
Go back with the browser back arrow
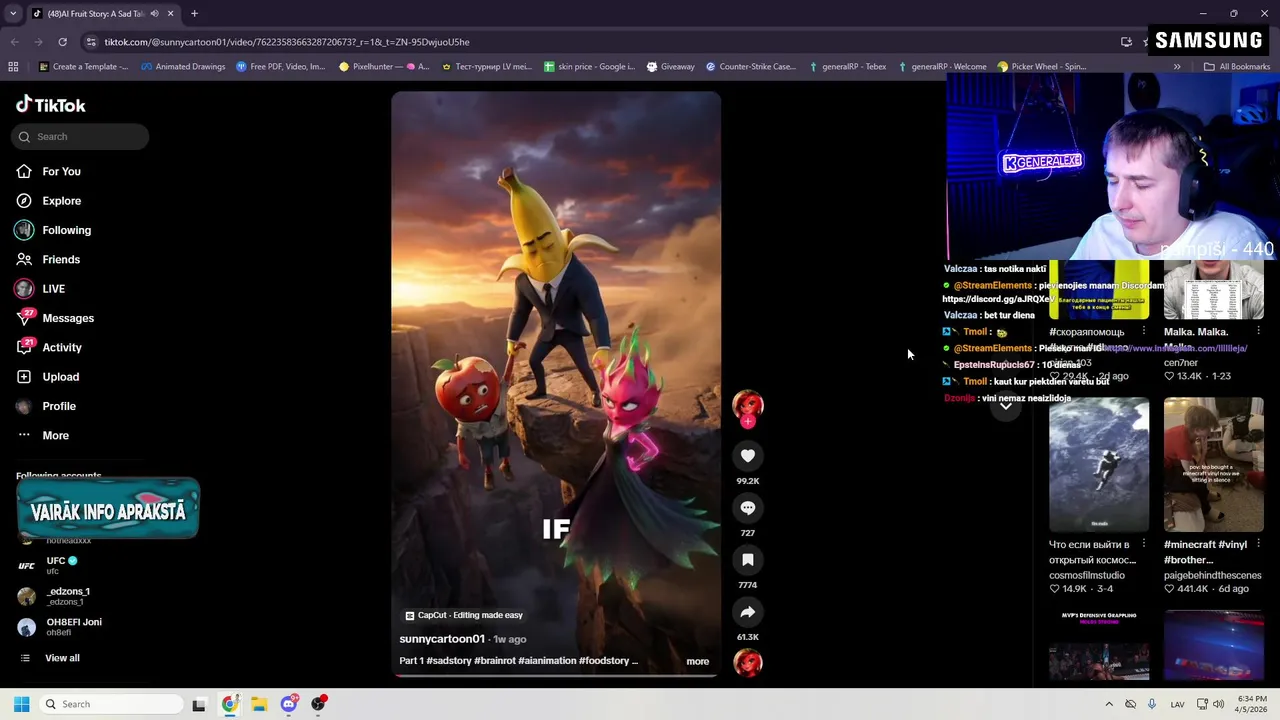tap(14, 42)
